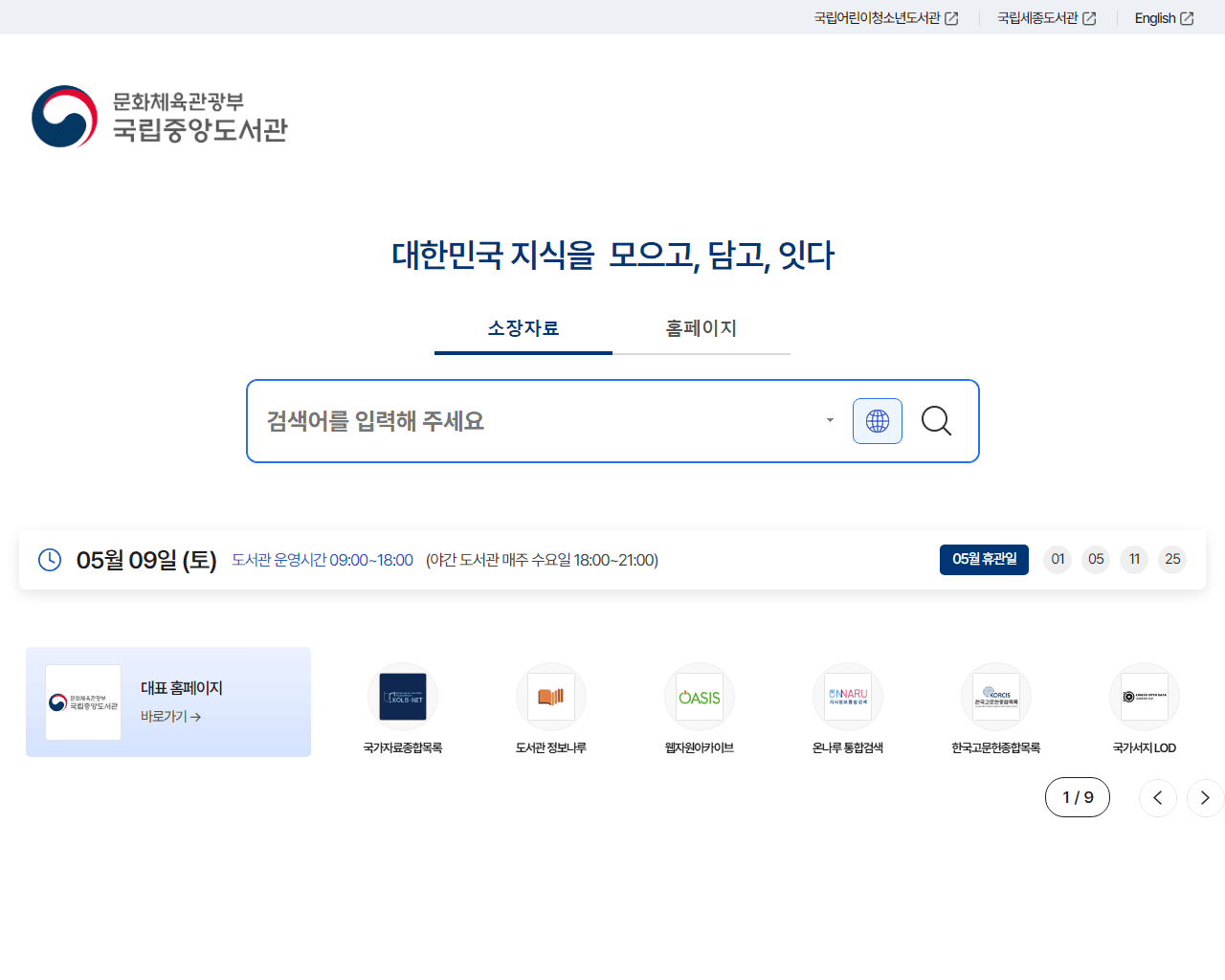Viewport: 1225px width, 980px height.
Task: Switch the site to English
Action: (1164, 18)
